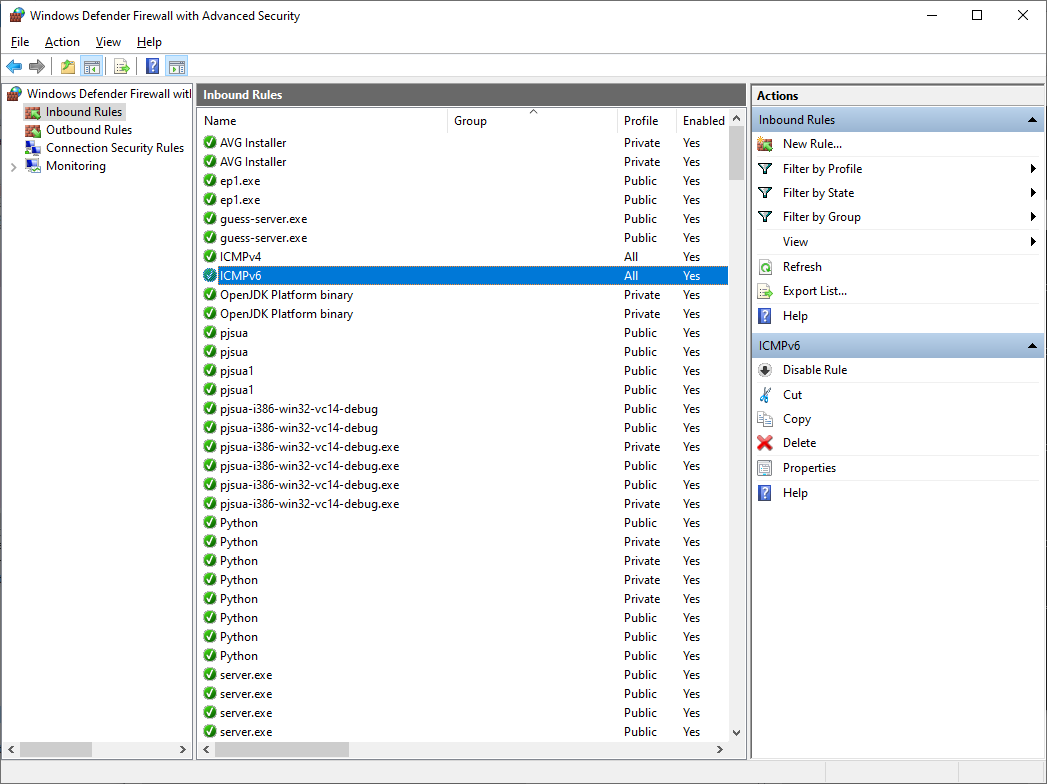This screenshot has height=784, width=1047.
Task: Open Export List using its toolbar icon
Action: pos(122,66)
